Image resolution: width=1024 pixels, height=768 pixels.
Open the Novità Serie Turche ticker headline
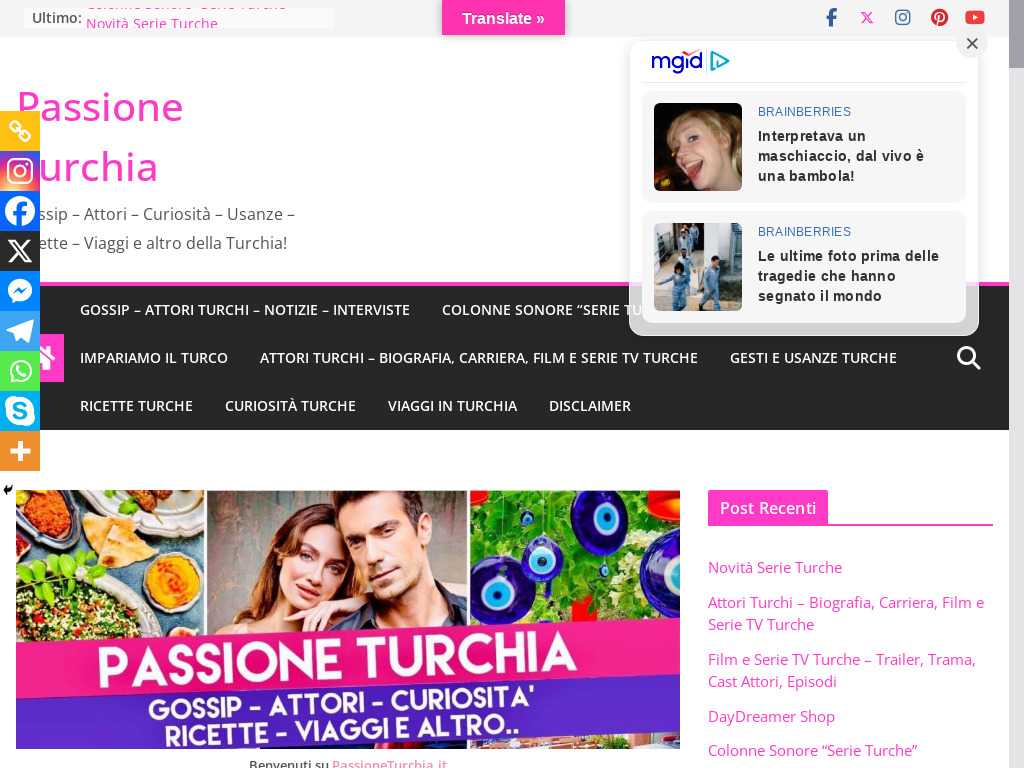pyautogui.click(x=152, y=24)
